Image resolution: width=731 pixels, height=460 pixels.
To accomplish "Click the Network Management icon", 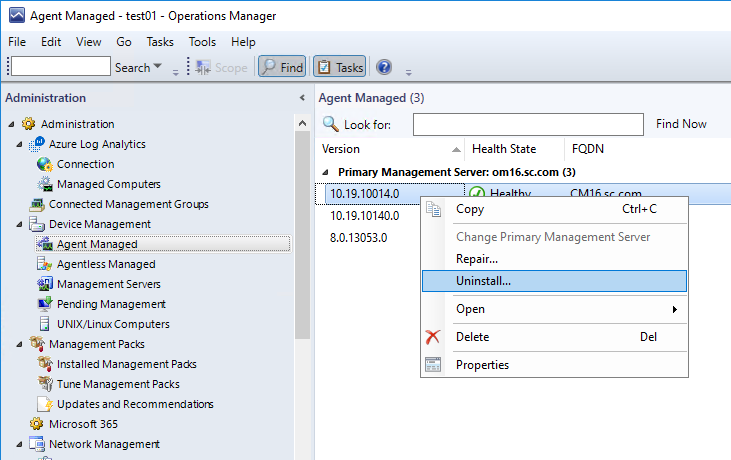I will pyautogui.click(x=37, y=444).
